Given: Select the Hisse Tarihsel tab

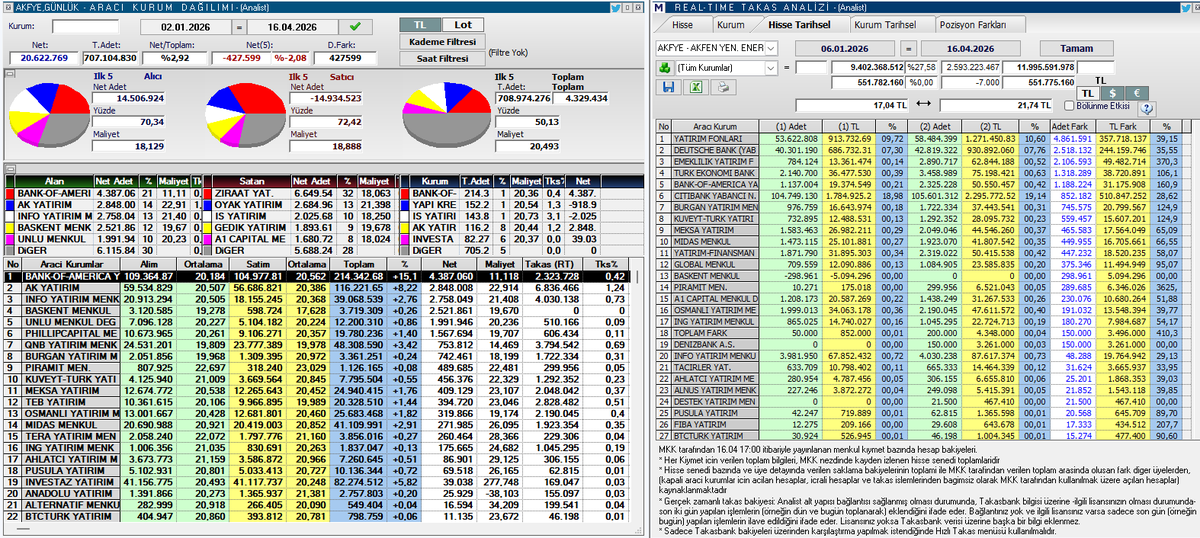Looking at the screenshot, I should pos(801,24).
